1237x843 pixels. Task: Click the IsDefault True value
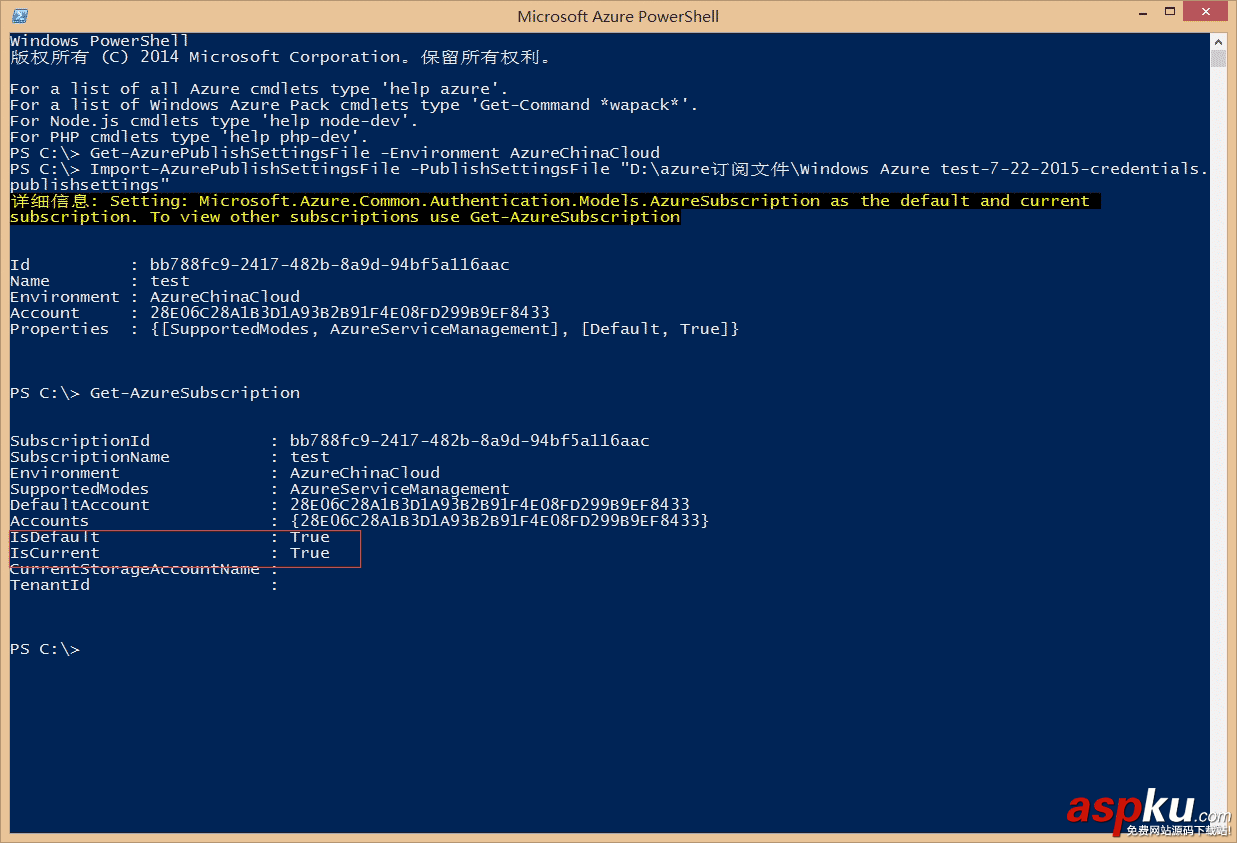click(x=310, y=537)
